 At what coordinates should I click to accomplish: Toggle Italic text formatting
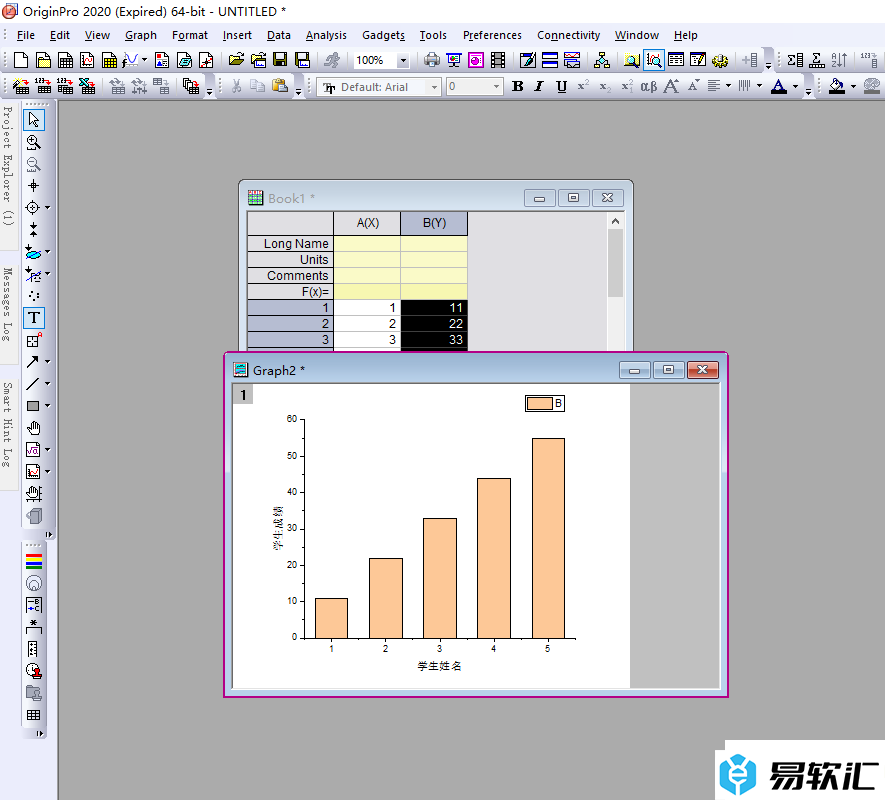(x=539, y=86)
